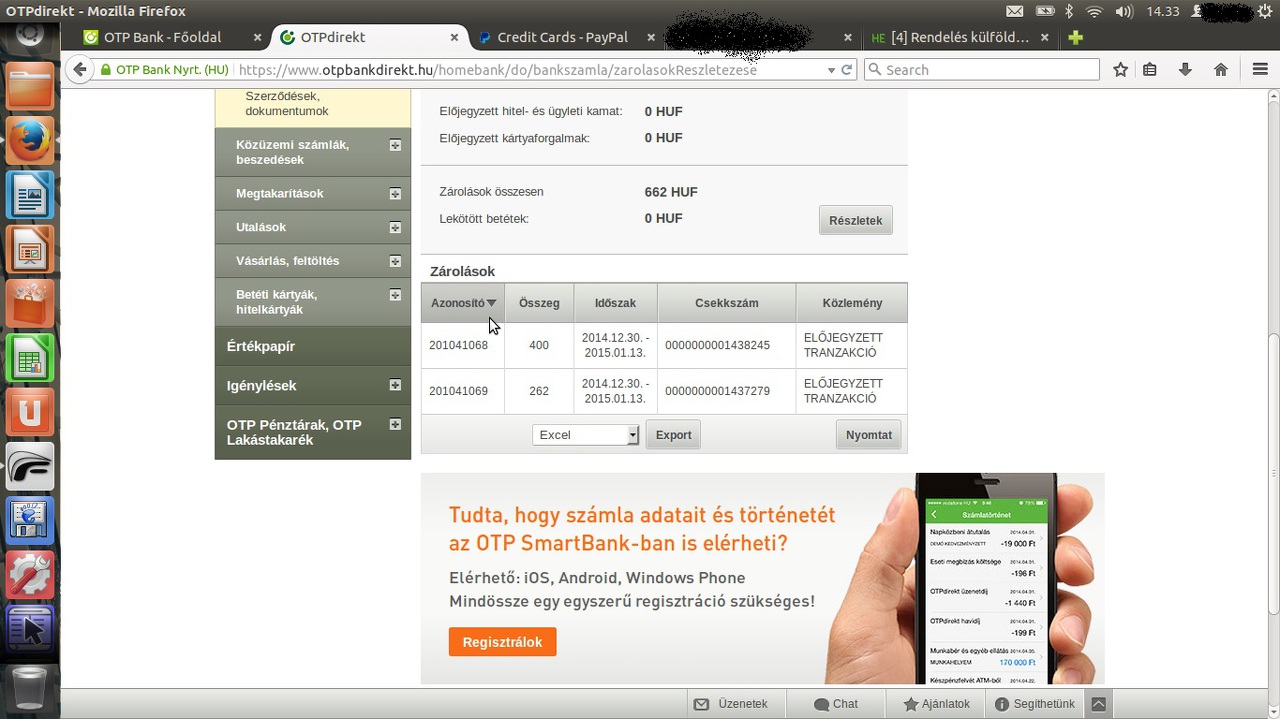This screenshot has height=719, width=1280.
Task: Select row ID 201041069
Action: point(458,391)
